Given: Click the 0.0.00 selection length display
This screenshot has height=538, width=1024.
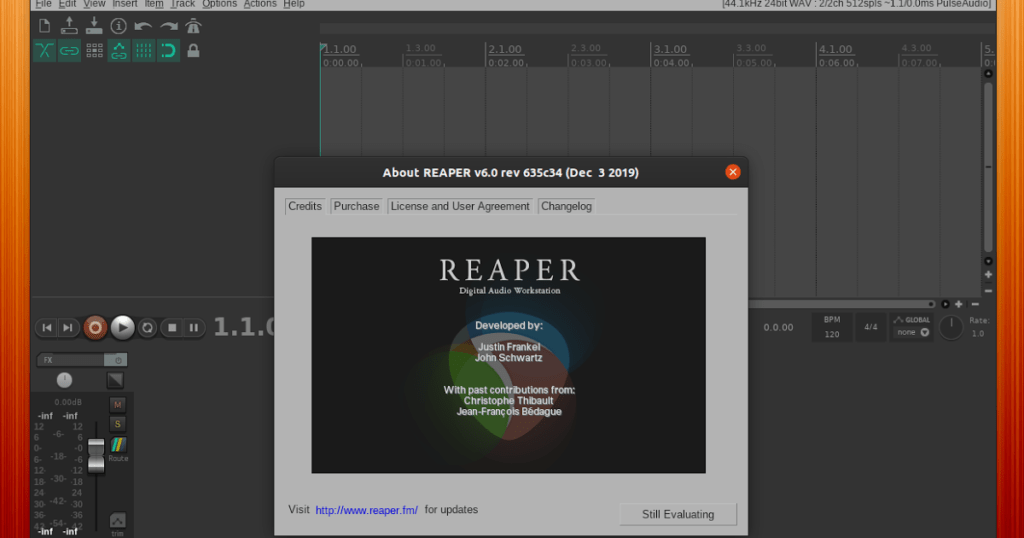Looking at the screenshot, I should pyautogui.click(x=778, y=328).
